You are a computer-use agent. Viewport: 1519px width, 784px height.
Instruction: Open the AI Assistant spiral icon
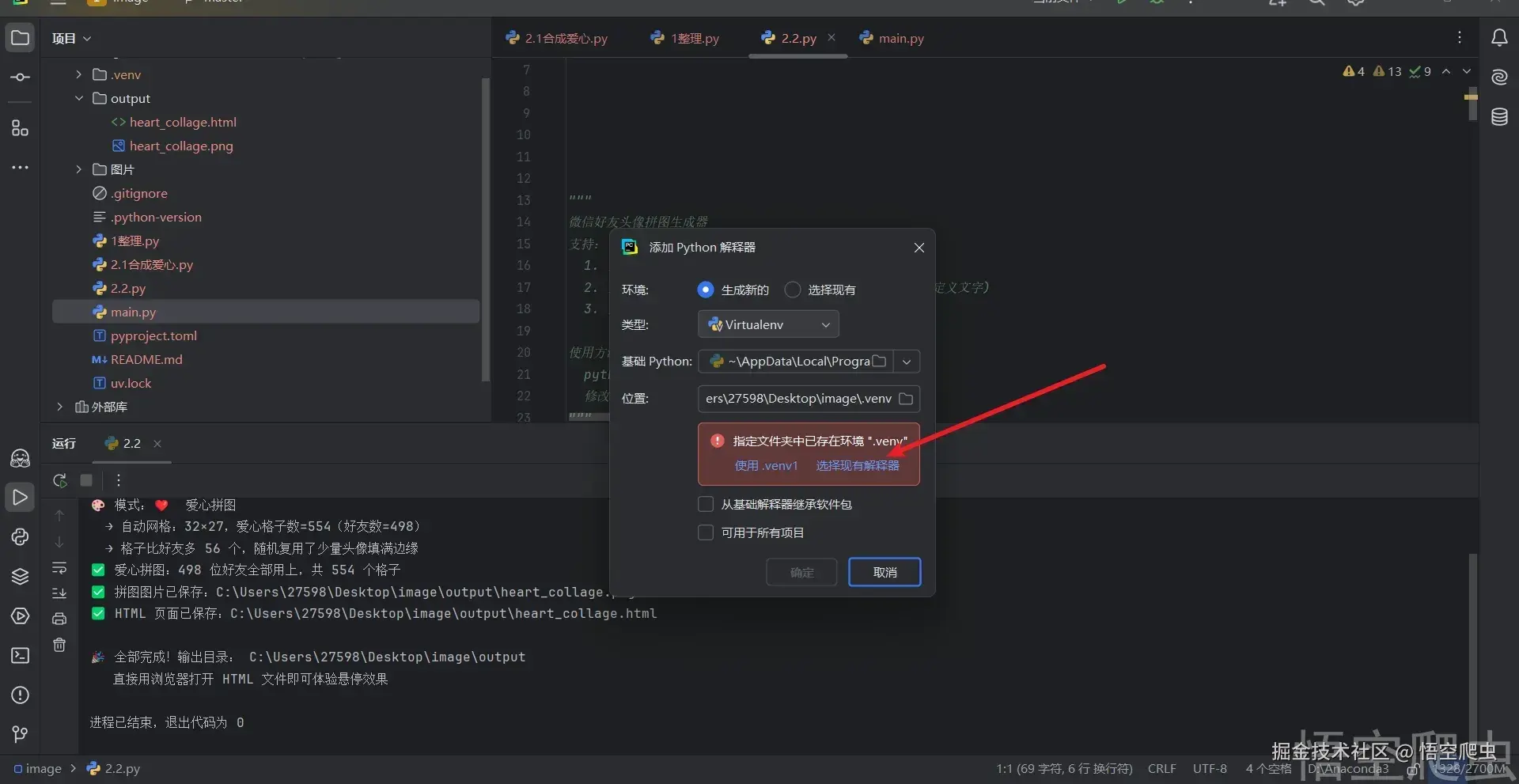click(x=1499, y=78)
